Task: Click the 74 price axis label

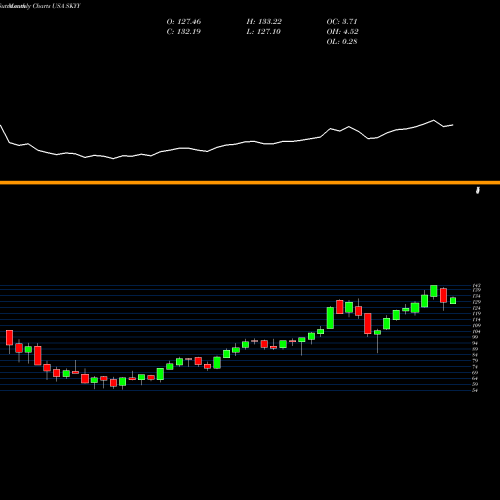Action: point(475,367)
